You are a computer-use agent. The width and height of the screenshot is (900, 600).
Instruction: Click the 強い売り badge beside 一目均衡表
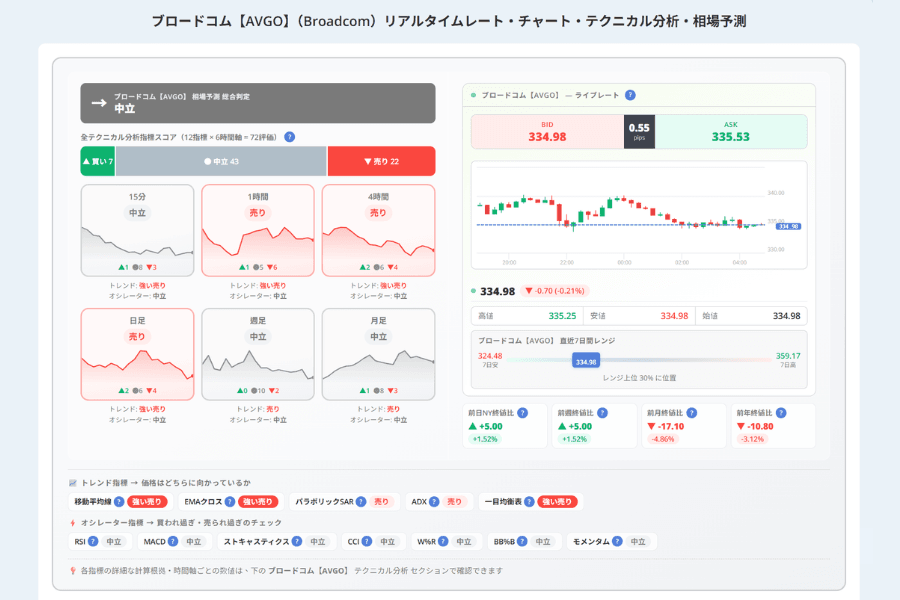[557, 502]
